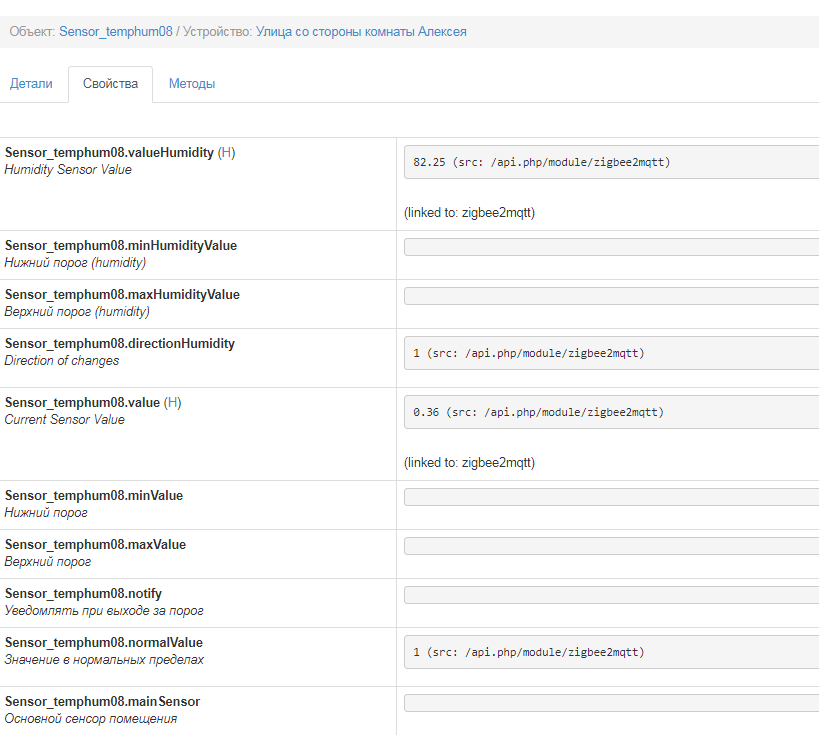This screenshot has height=735, width=819.
Task: Click linked to zigbee2mqtt text under valueHumidity
Action: pyautogui.click(x=469, y=213)
